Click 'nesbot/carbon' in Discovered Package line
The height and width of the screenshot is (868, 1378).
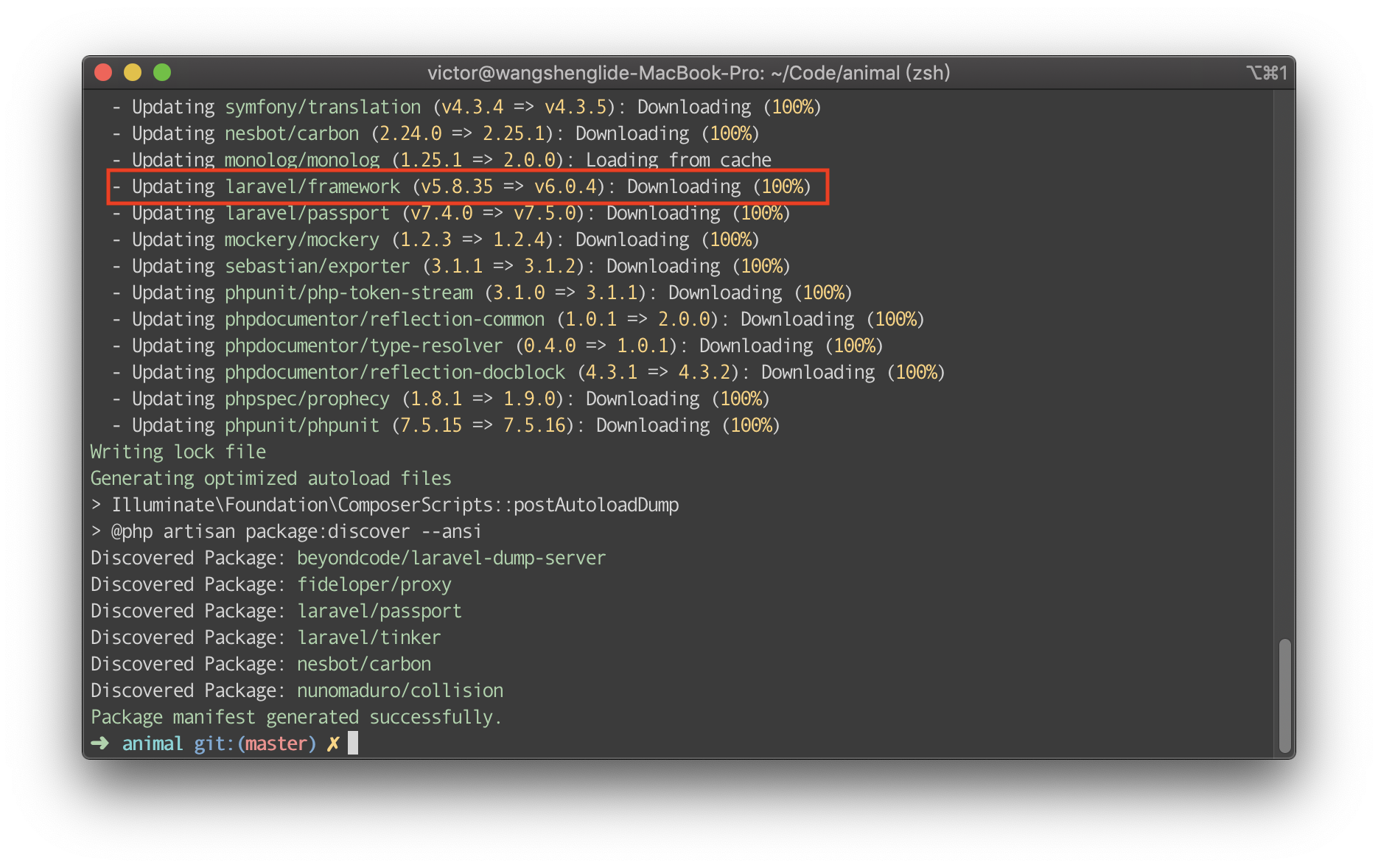pyautogui.click(x=364, y=664)
